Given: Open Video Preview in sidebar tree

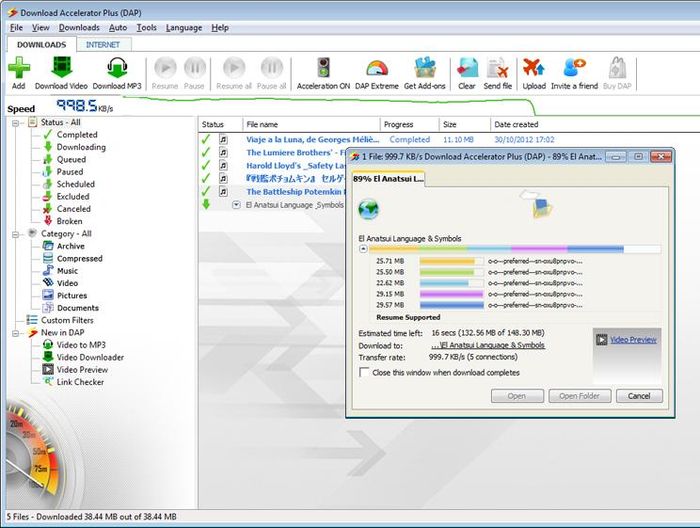Looking at the screenshot, I should tap(82, 370).
